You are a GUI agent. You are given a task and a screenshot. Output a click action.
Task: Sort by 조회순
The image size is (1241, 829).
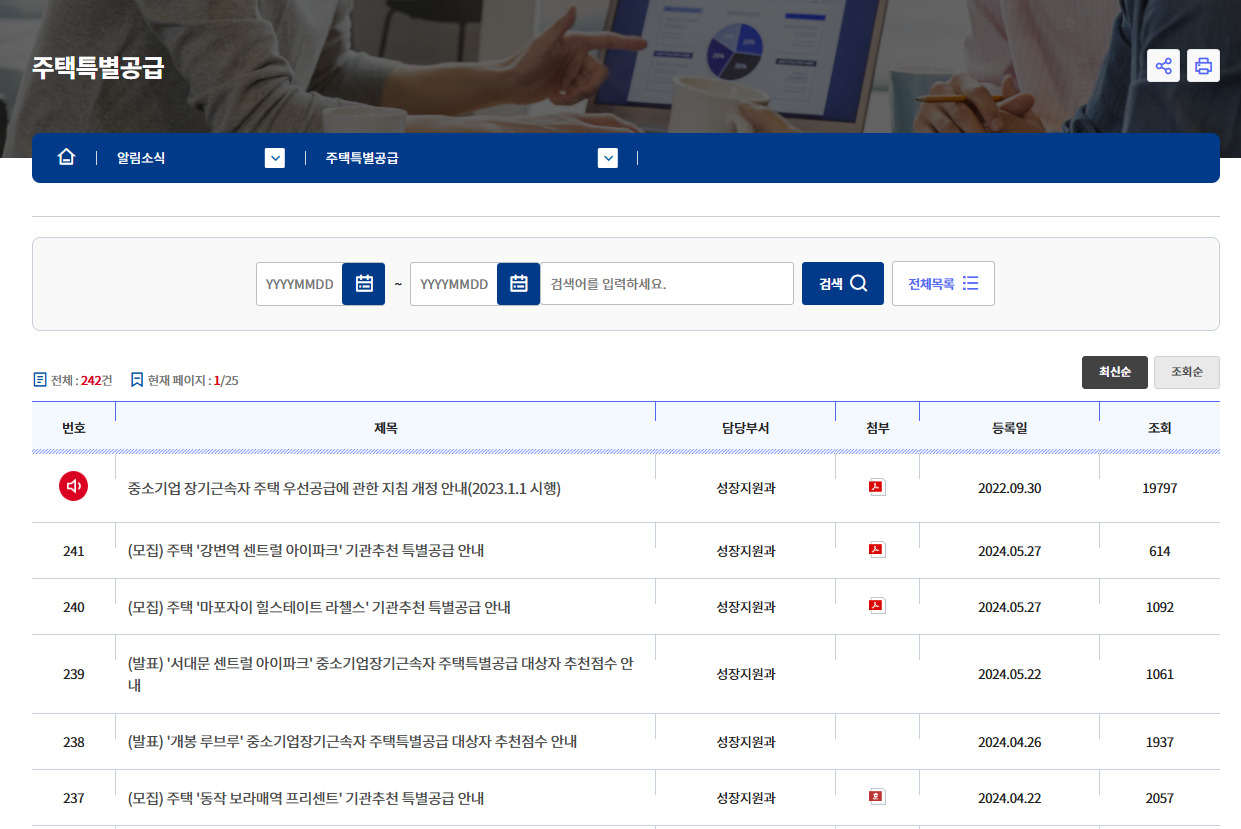1187,372
